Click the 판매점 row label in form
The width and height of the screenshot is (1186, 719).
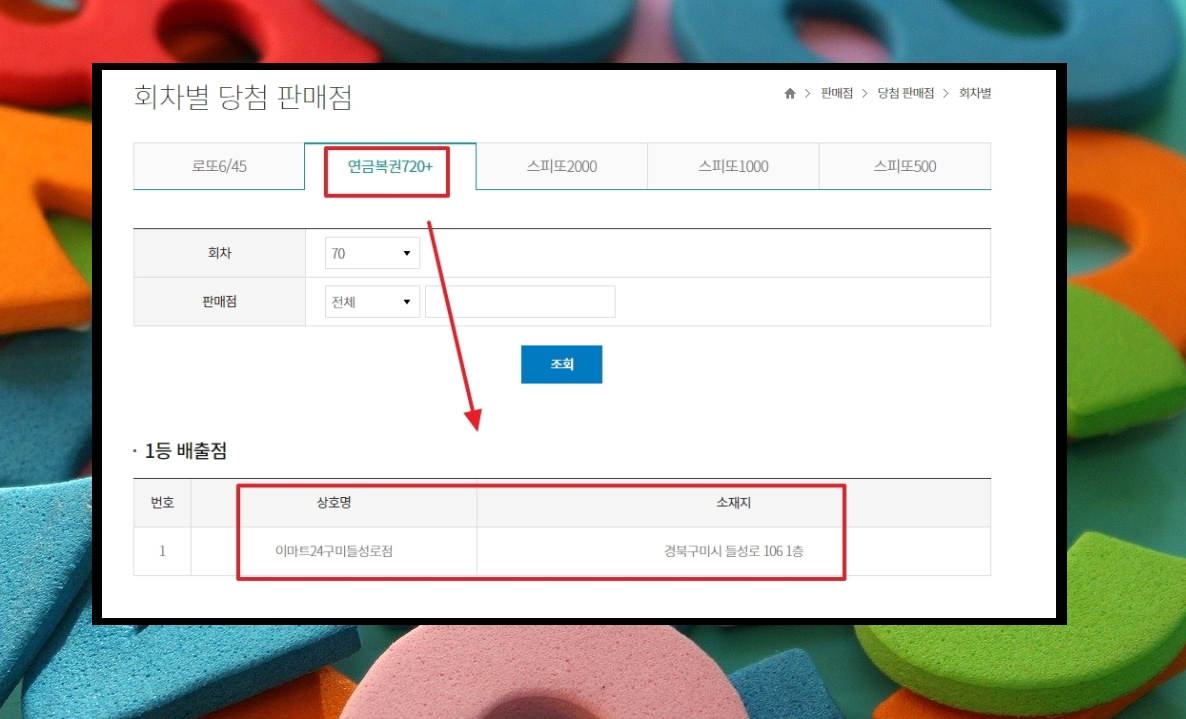tap(219, 302)
